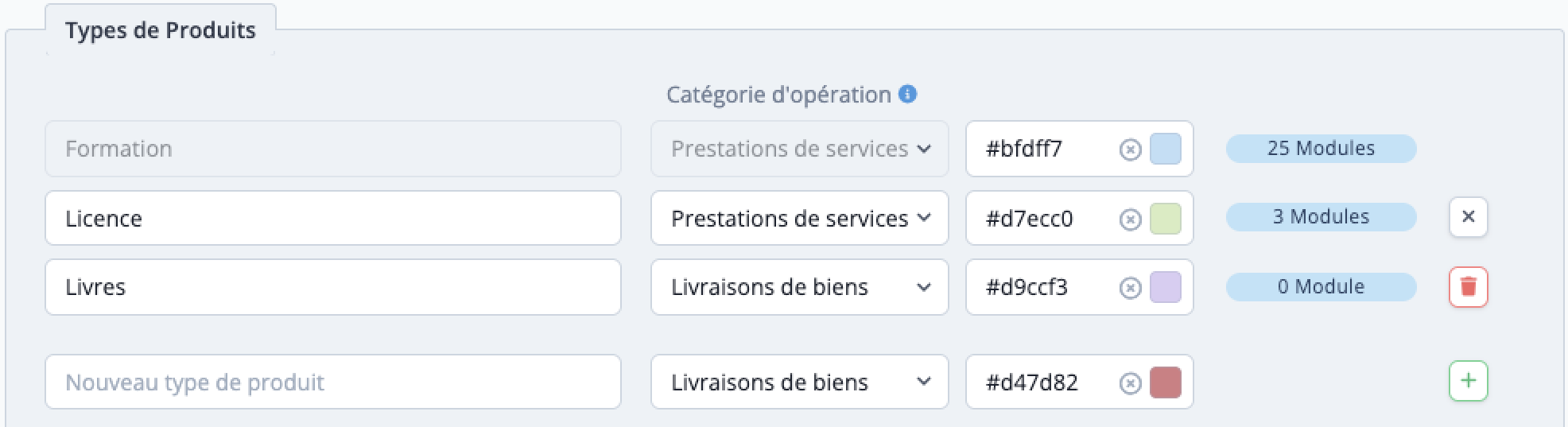The image size is (1568, 427).
Task: Clear the #d7ecc0 color value
Action: (x=1130, y=219)
